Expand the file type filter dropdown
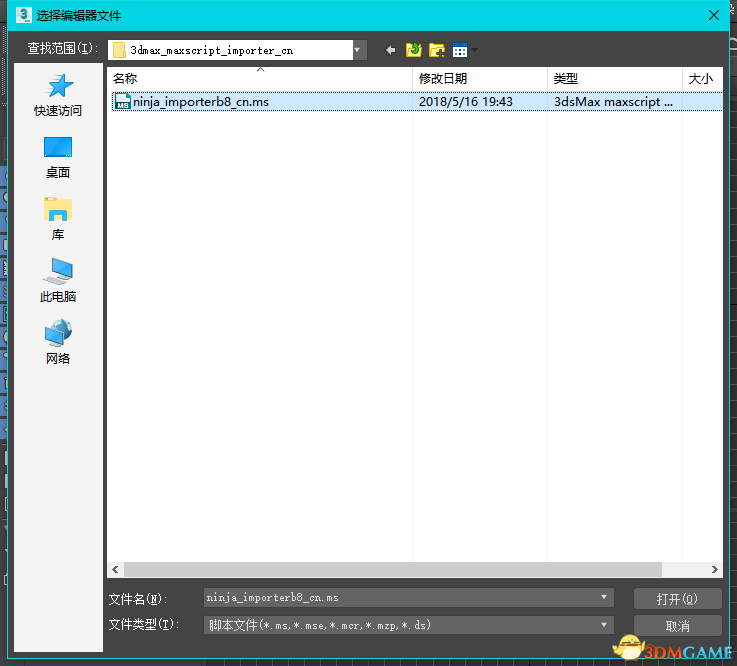Viewport: 737px width, 666px height. click(604, 625)
